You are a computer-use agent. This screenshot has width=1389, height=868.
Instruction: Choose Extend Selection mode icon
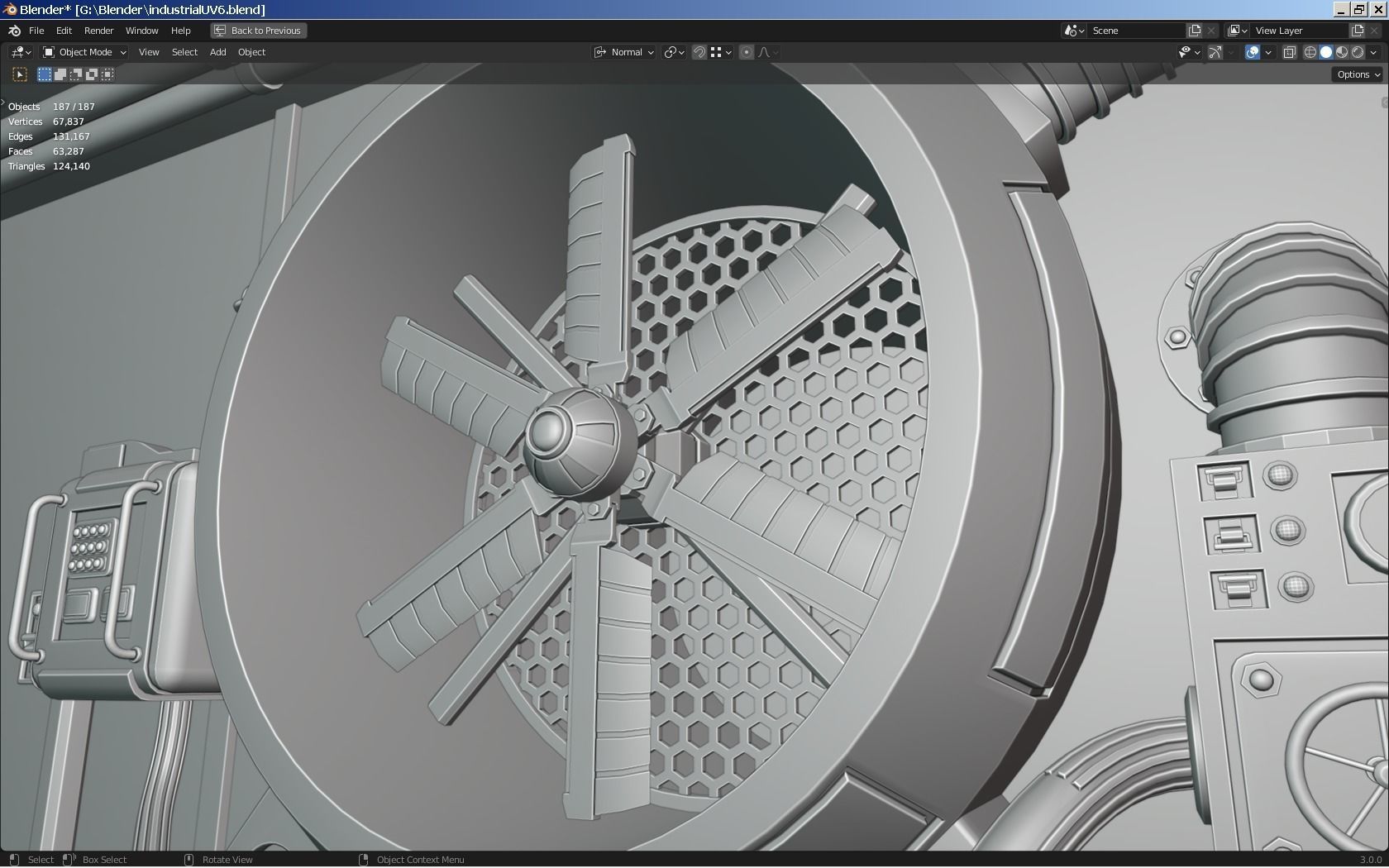click(60, 74)
